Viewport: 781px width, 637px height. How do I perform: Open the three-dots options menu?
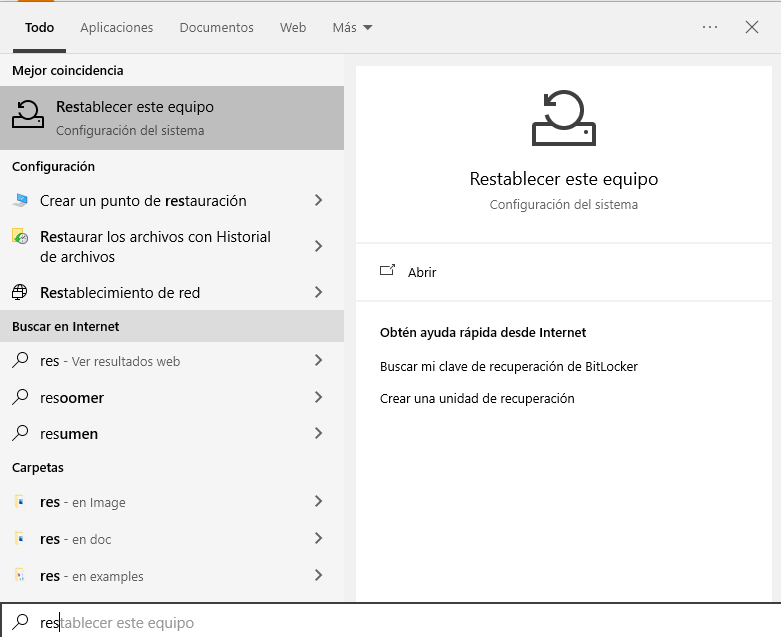point(710,27)
